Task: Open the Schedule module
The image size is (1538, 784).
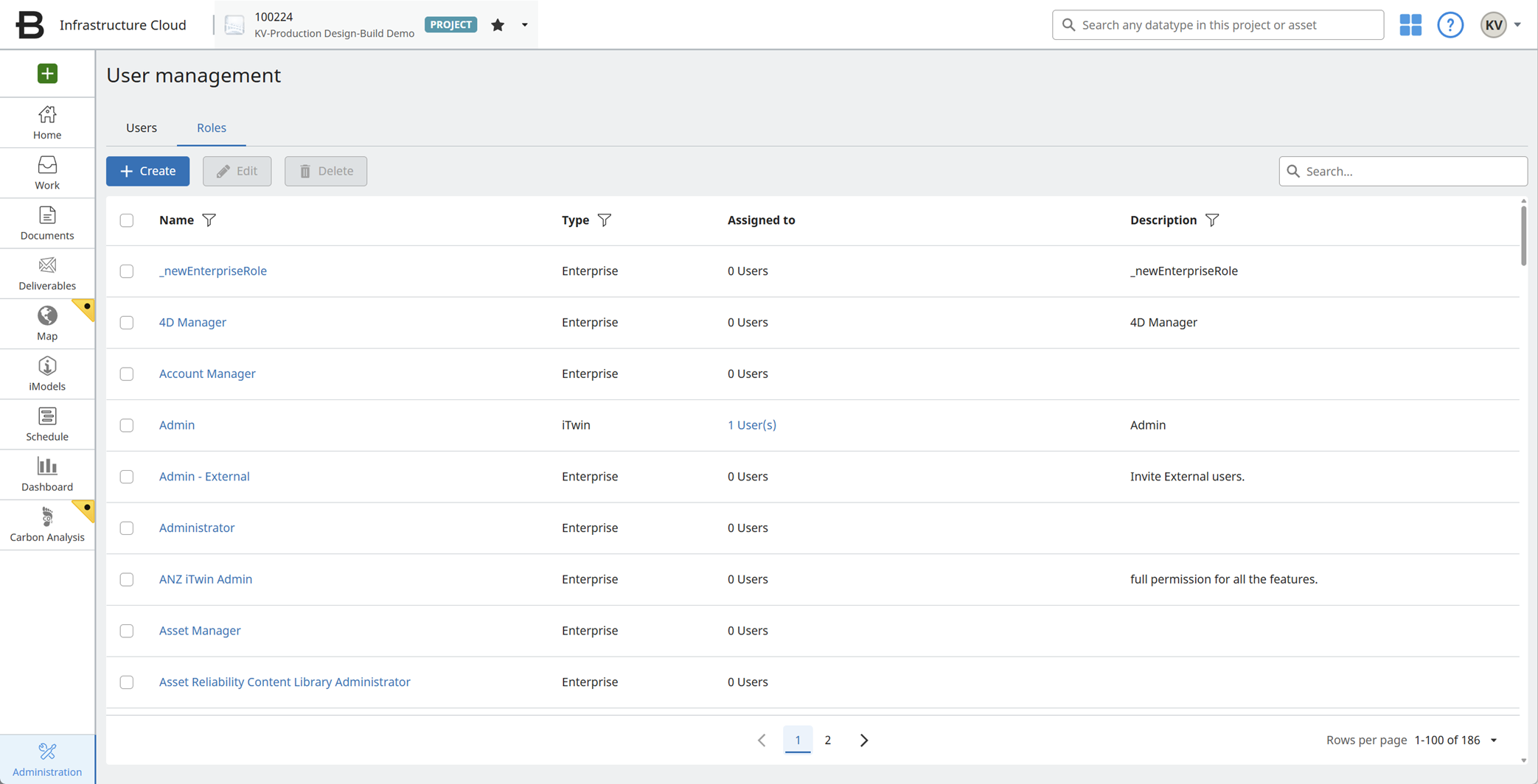Action: pyautogui.click(x=47, y=424)
